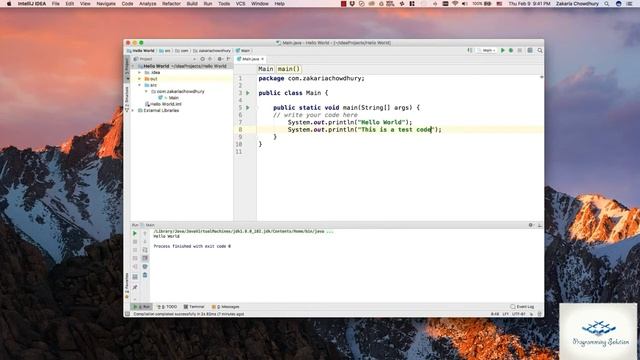Viewport: 640px width, 360px height.
Task: Open the Navigate menu
Action: (x=106, y=4)
